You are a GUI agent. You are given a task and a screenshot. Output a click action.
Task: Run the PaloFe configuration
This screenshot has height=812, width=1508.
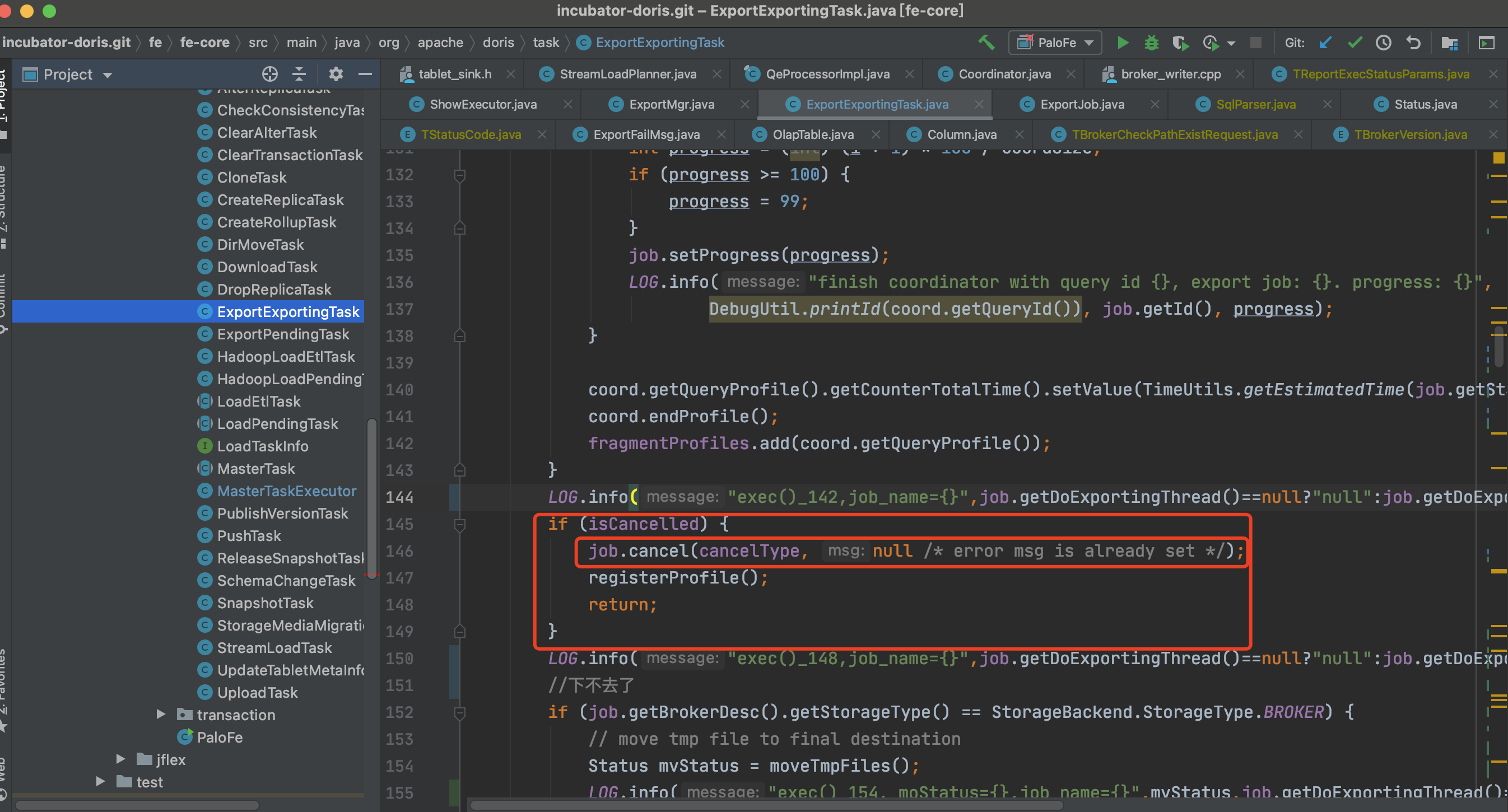(1122, 43)
